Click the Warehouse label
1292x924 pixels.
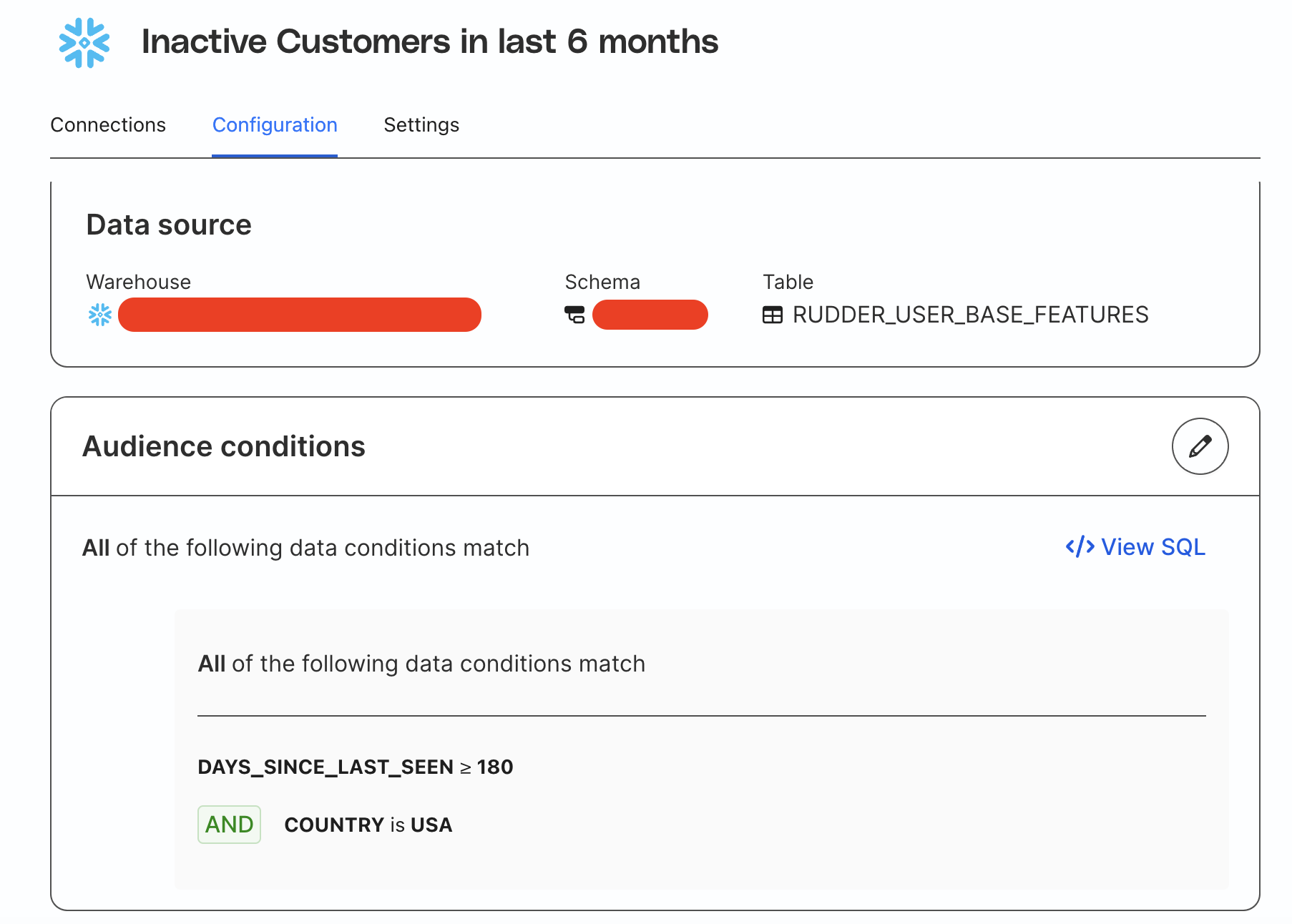point(139,282)
